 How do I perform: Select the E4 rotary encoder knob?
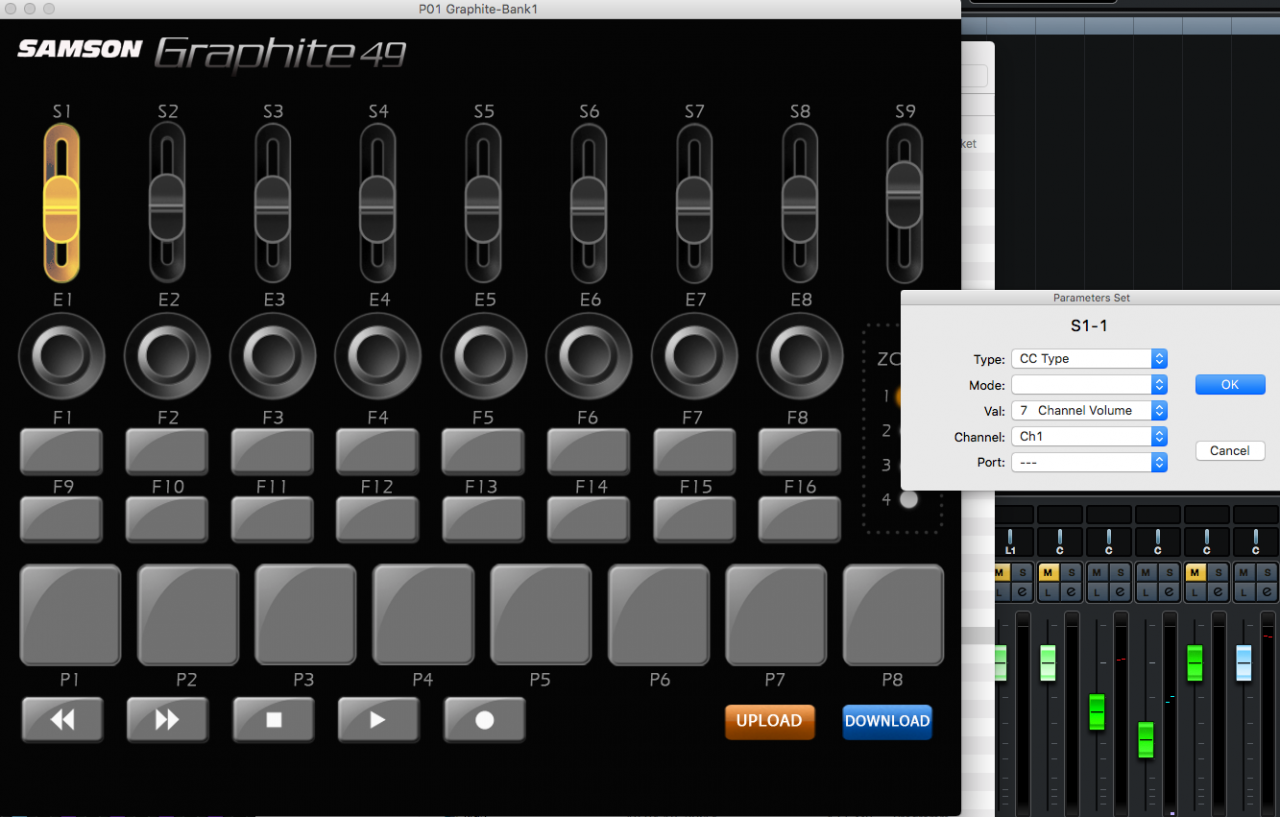(x=378, y=356)
